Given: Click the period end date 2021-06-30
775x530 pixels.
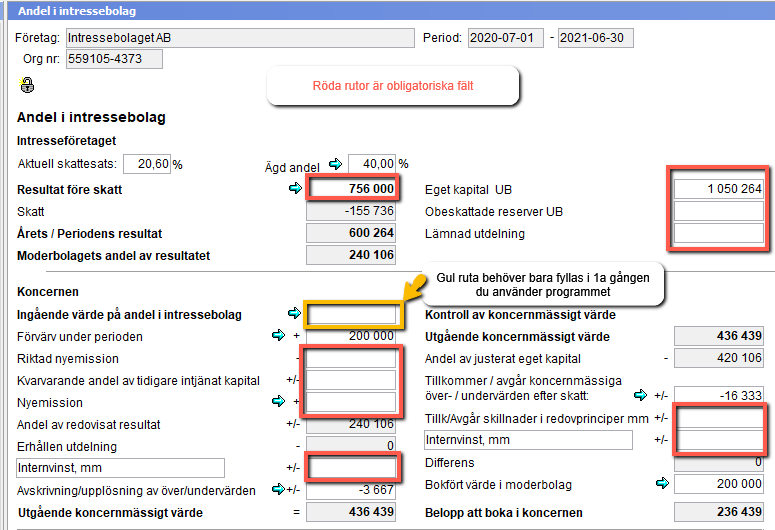Looking at the screenshot, I should 596,38.
